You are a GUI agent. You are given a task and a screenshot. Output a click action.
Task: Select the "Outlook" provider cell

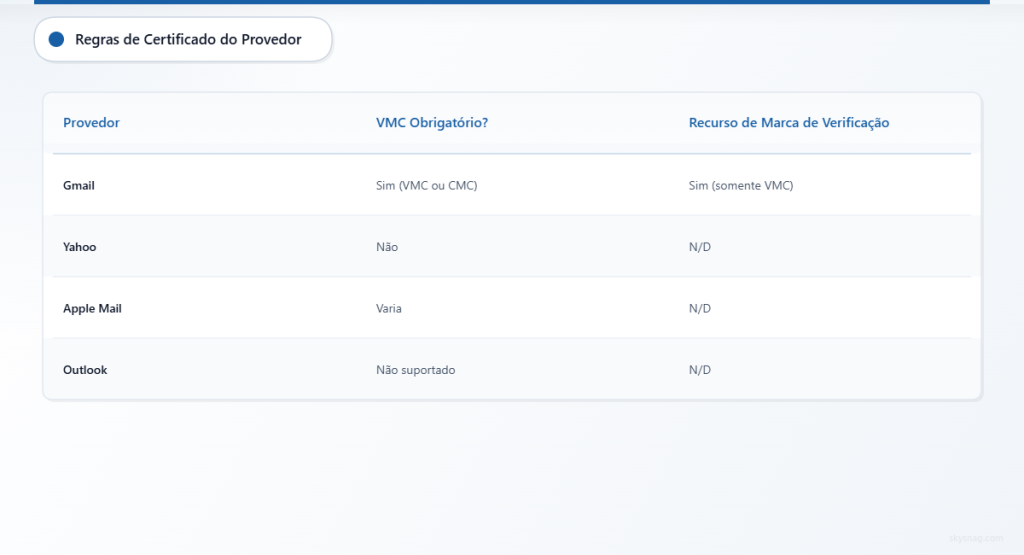pyautogui.click(x=85, y=370)
